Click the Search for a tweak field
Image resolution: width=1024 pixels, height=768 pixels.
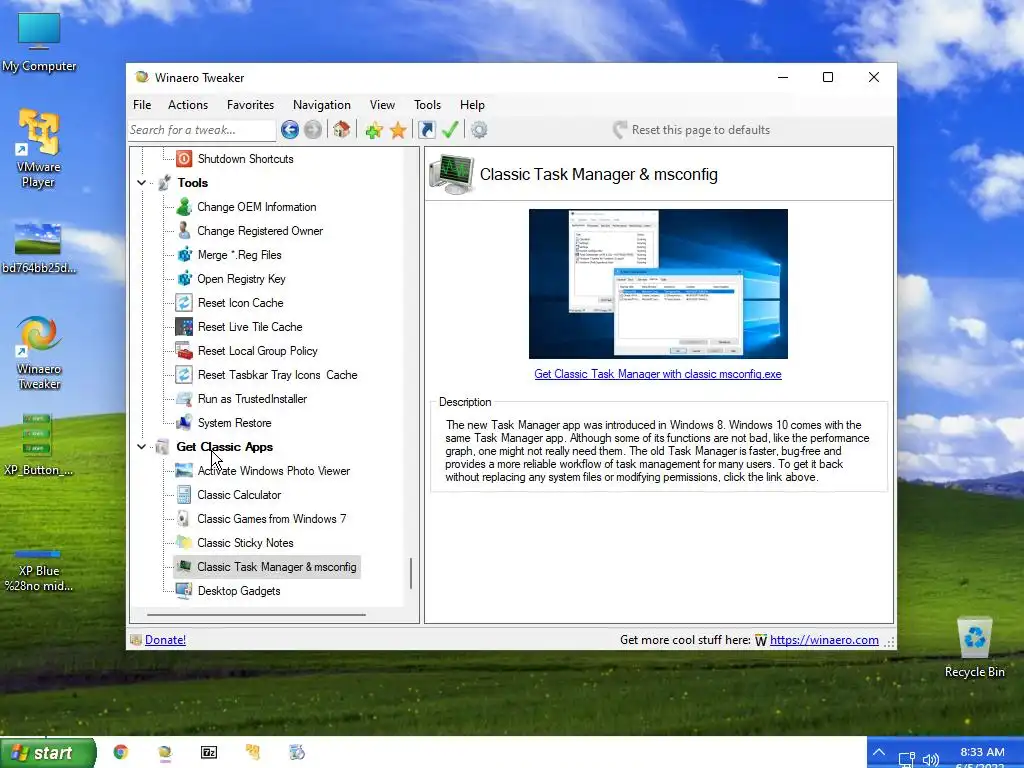tap(202, 130)
